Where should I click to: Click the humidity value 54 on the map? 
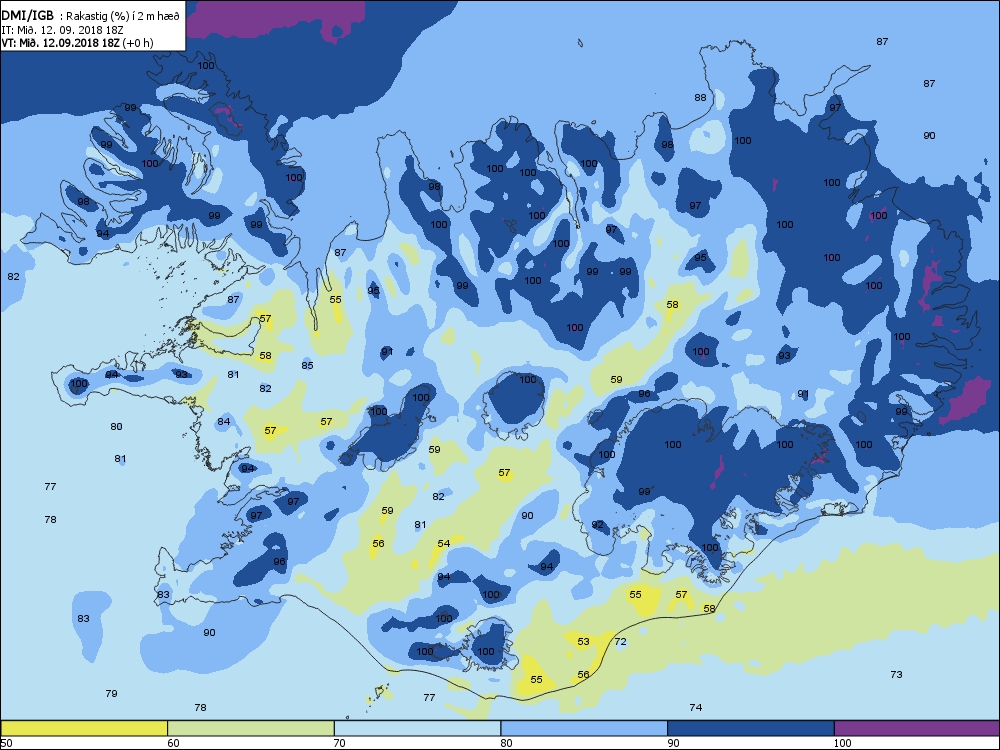tap(444, 543)
